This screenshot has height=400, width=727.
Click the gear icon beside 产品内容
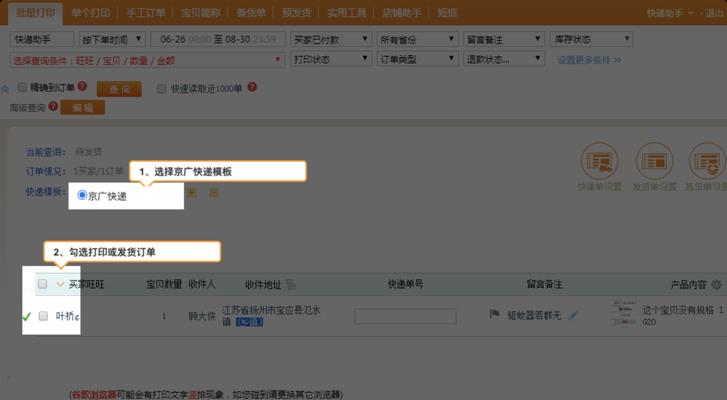716,284
